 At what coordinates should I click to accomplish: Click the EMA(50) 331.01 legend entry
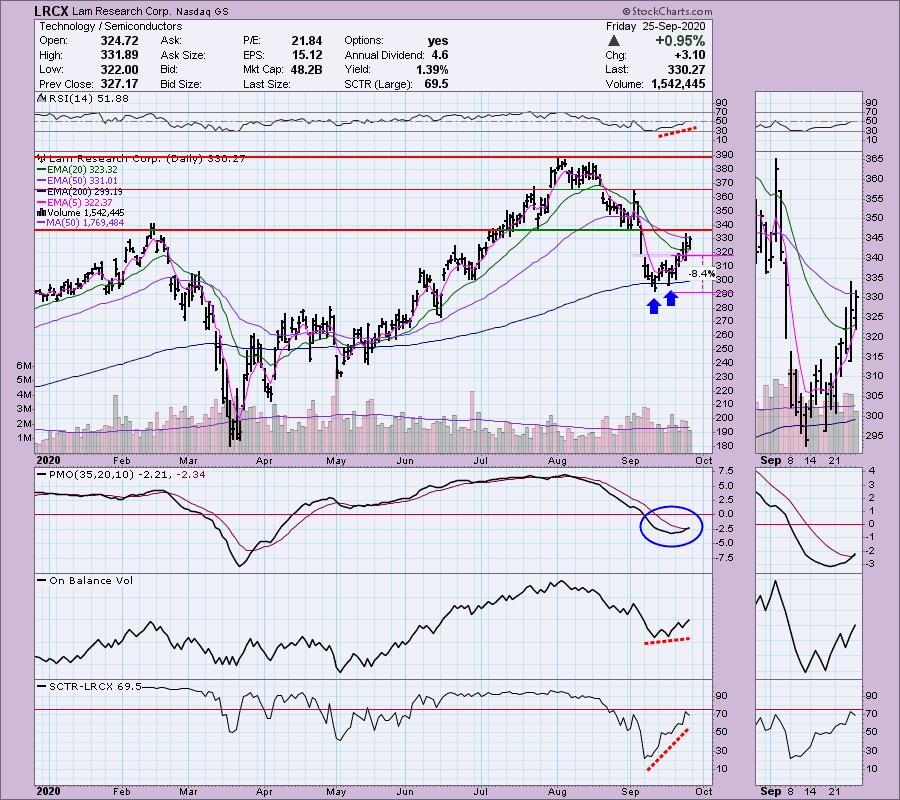tap(77, 181)
